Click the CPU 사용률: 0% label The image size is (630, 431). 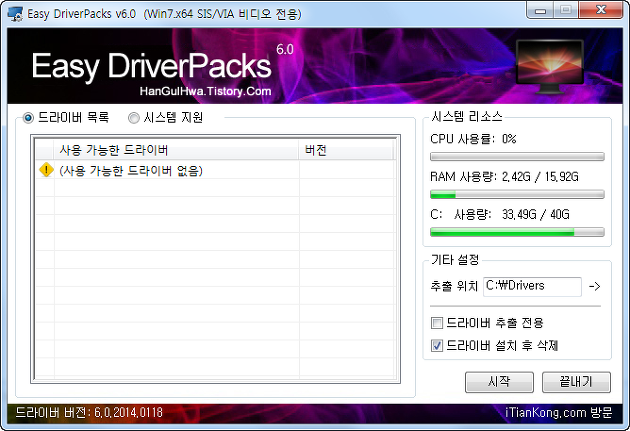coord(473,139)
